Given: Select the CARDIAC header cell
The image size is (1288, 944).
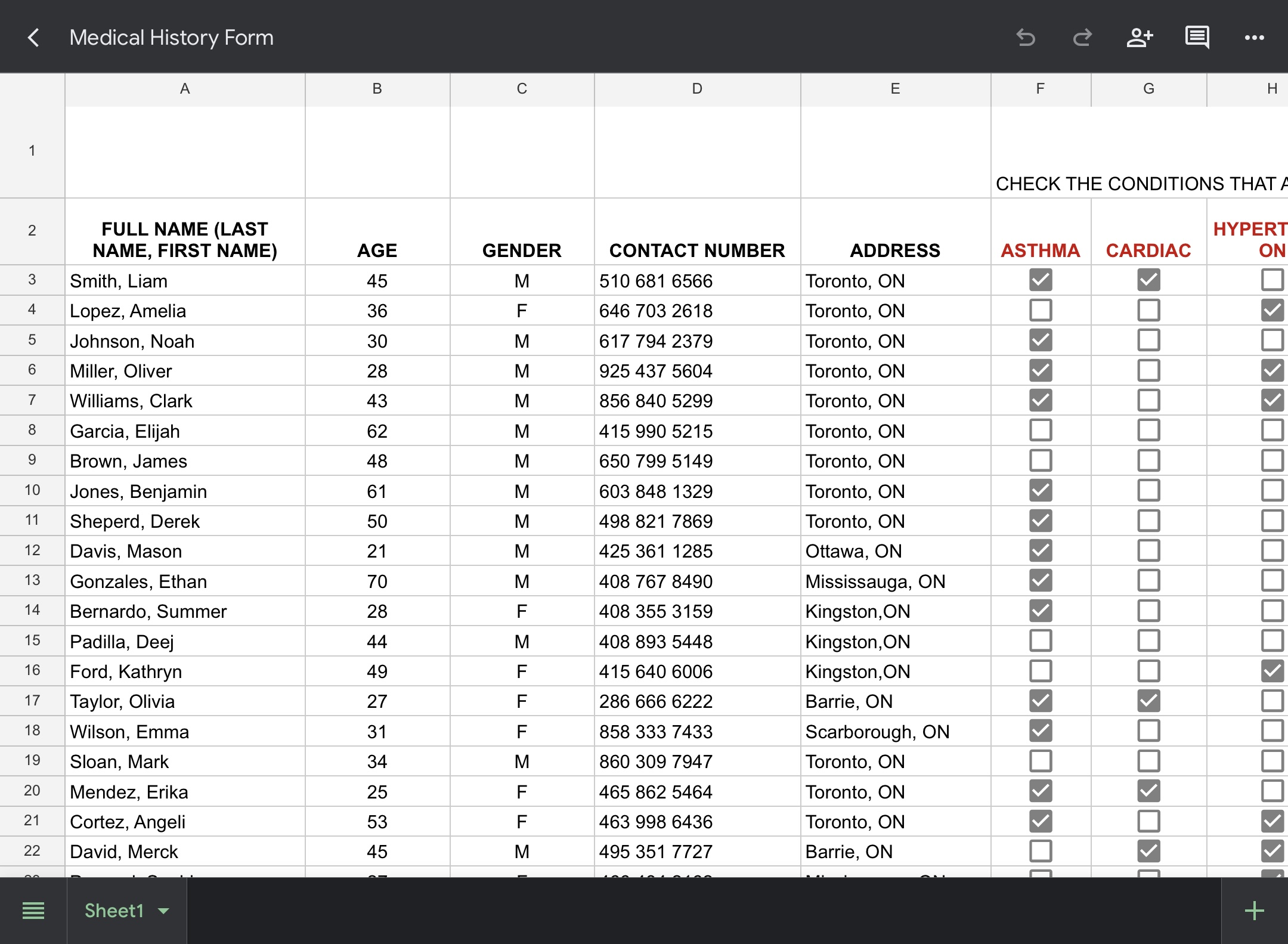Looking at the screenshot, I should pos(1148,231).
